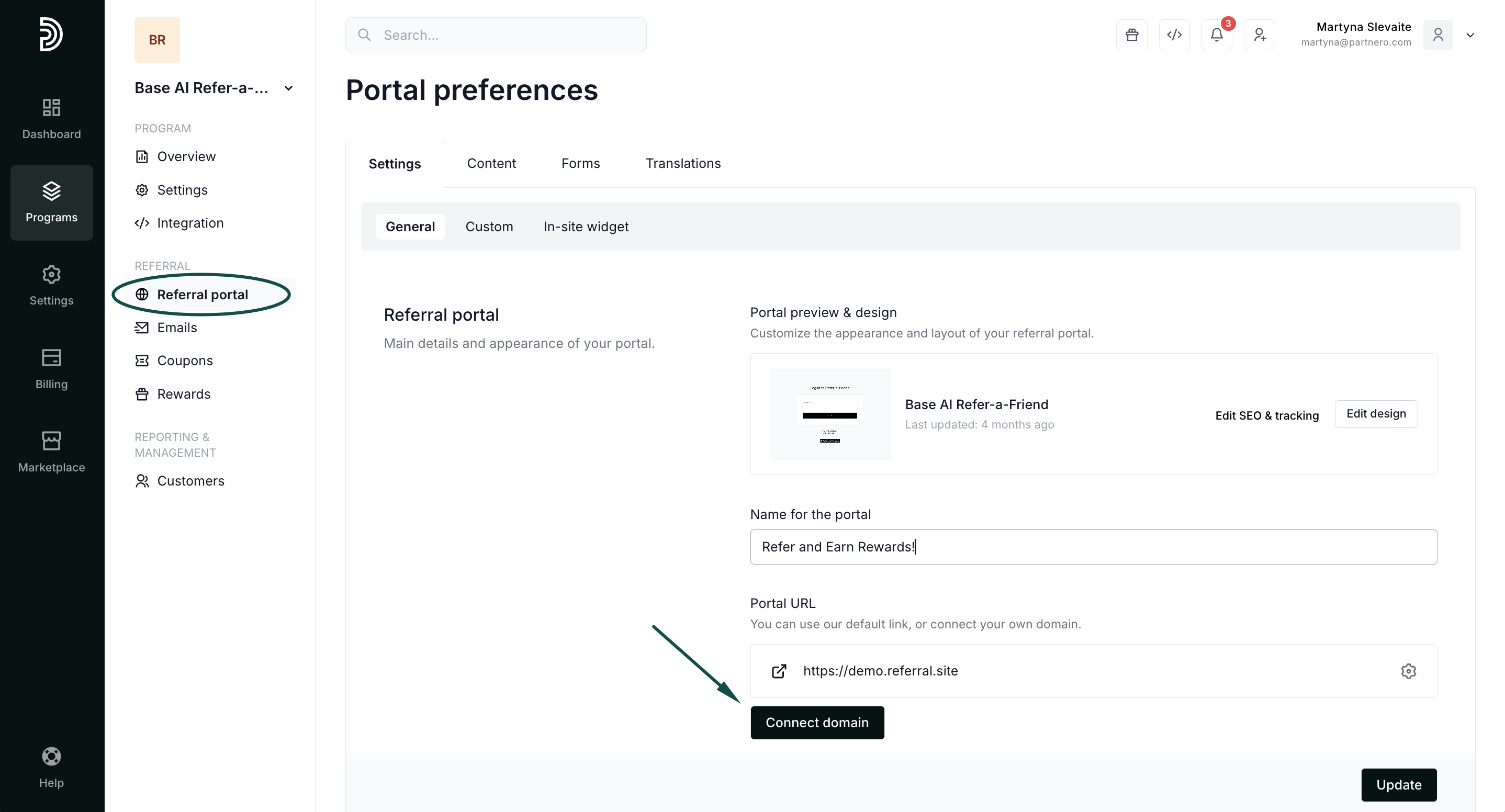Click the portal name input field
Viewport: 1505px width, 812px height.
(1093, 547)
